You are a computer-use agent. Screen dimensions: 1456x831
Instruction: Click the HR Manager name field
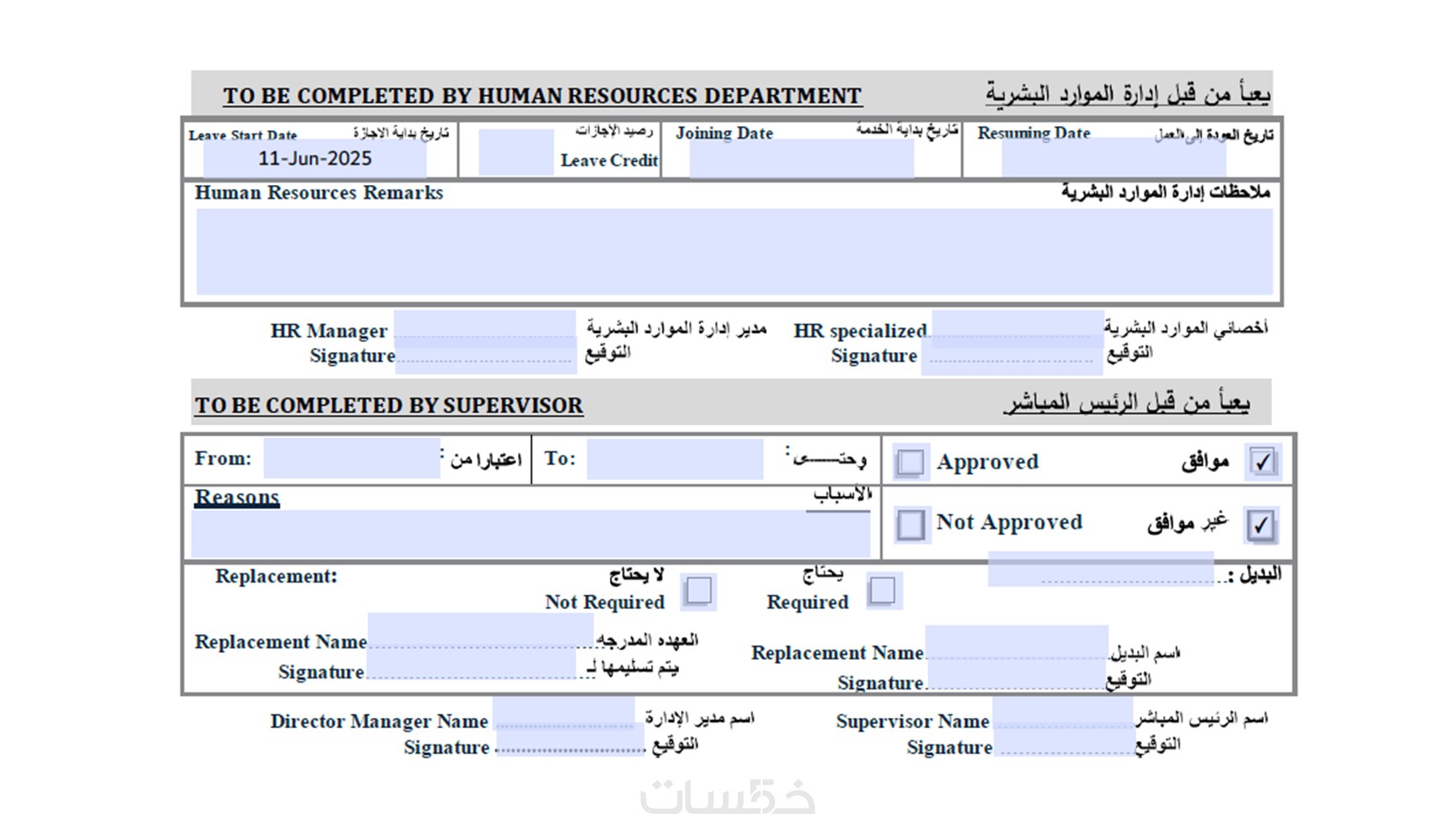tap(485, 327)
